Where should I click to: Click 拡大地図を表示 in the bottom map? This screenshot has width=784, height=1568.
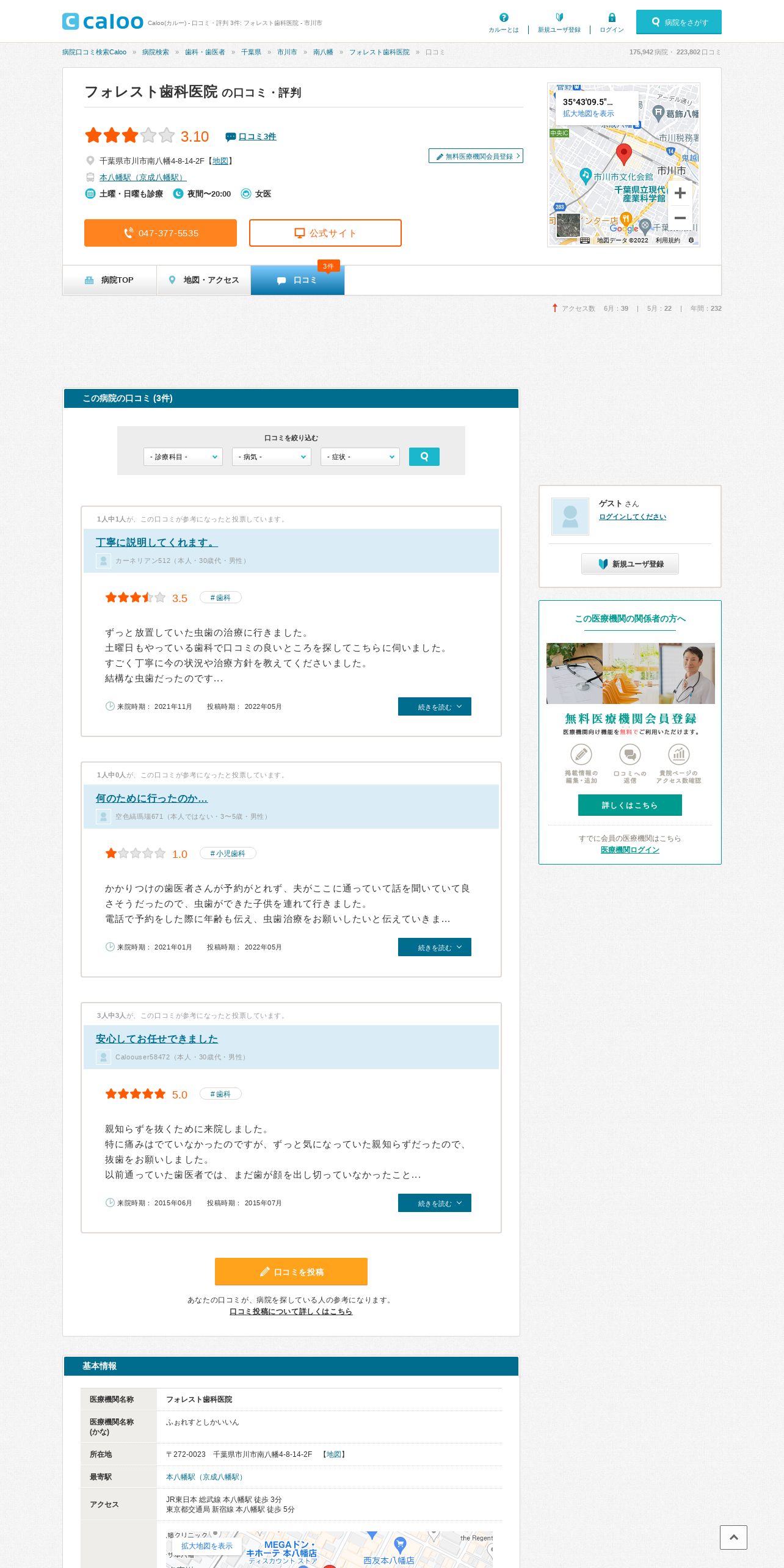pyautogui.click(x=207, y=1546)
